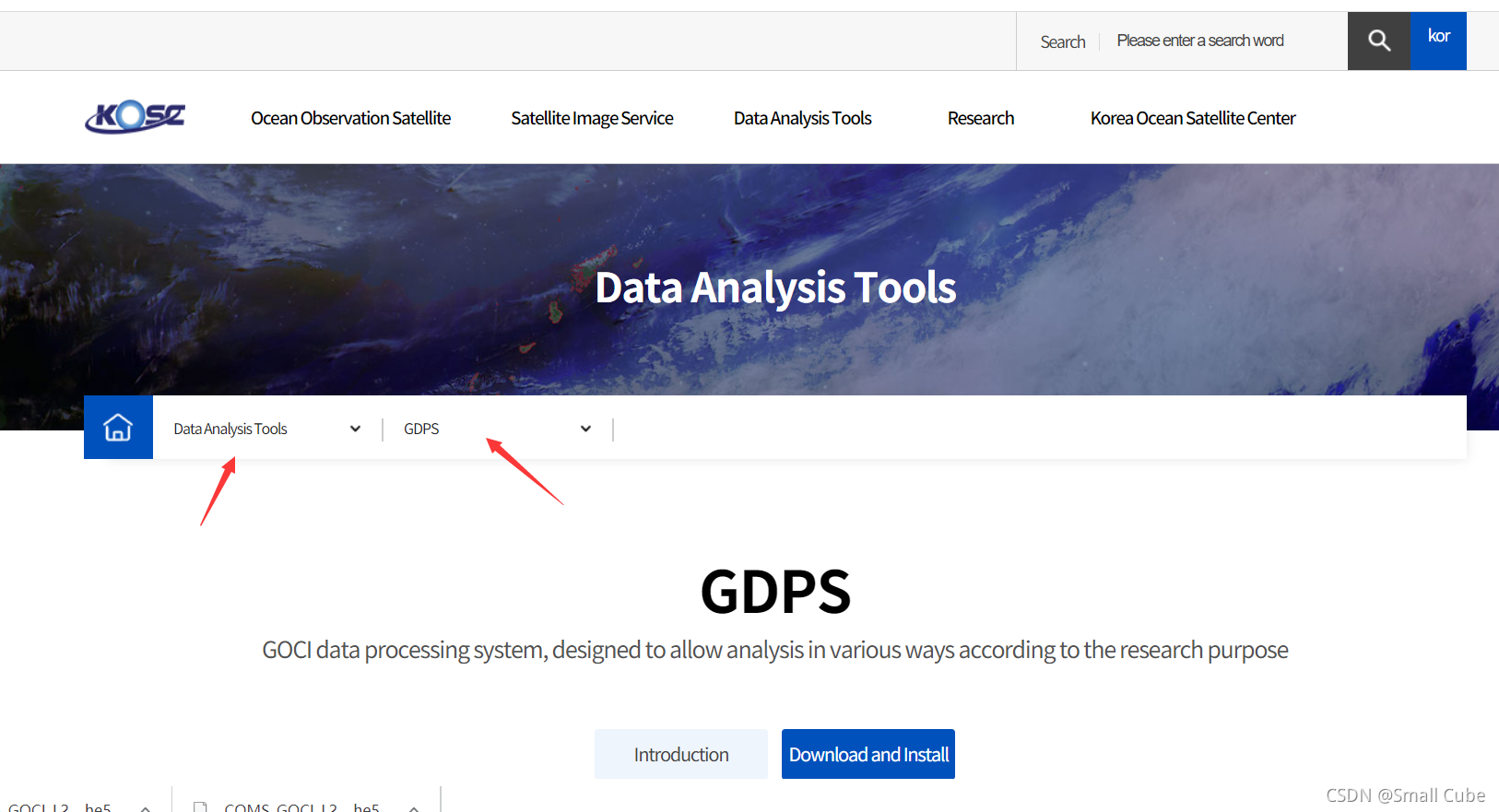Open Ocean Observation Satellite menu
The width and height of the screenshot is (1499, 812).
point(350,118)
